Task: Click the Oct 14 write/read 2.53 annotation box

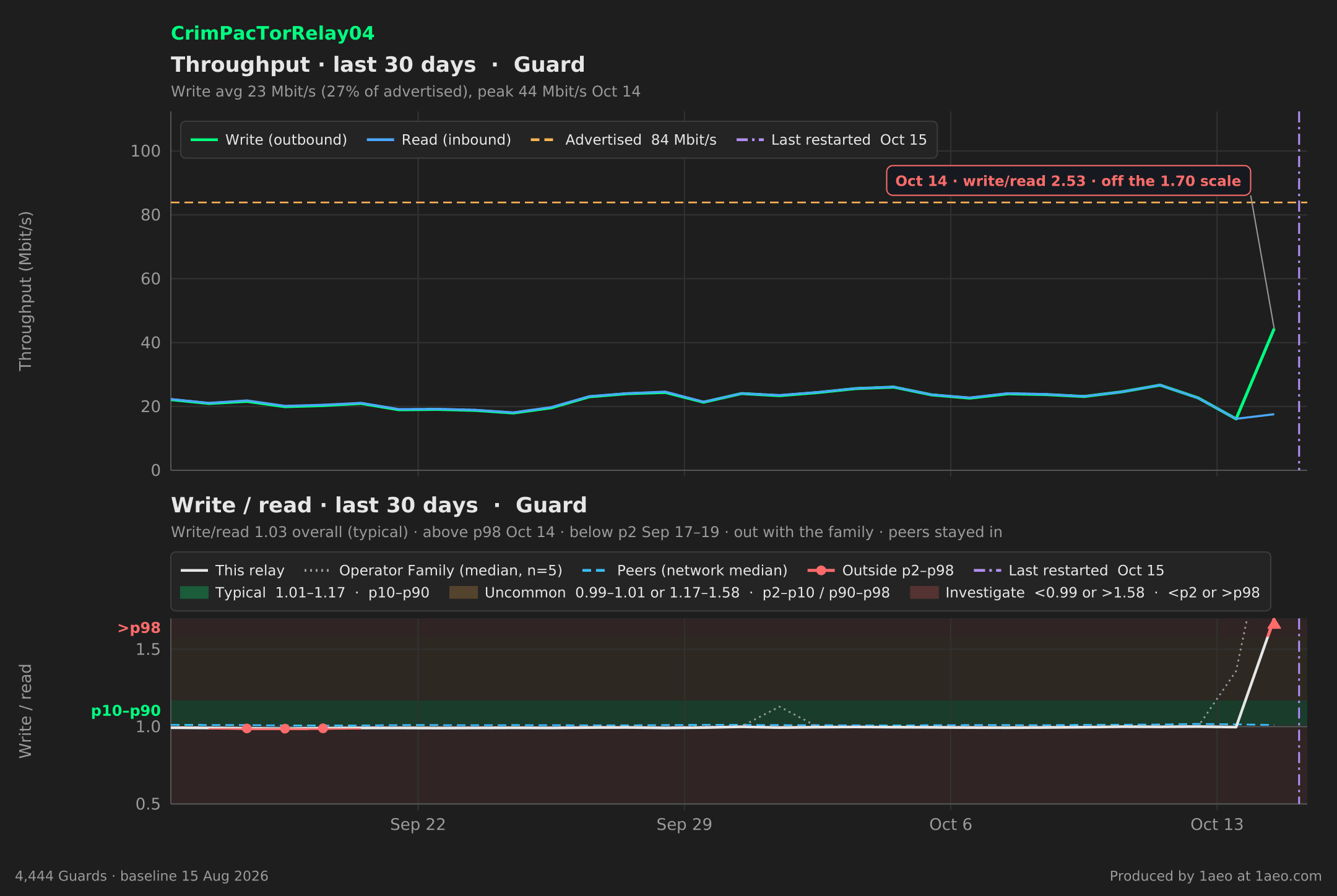Action: 1068,181
